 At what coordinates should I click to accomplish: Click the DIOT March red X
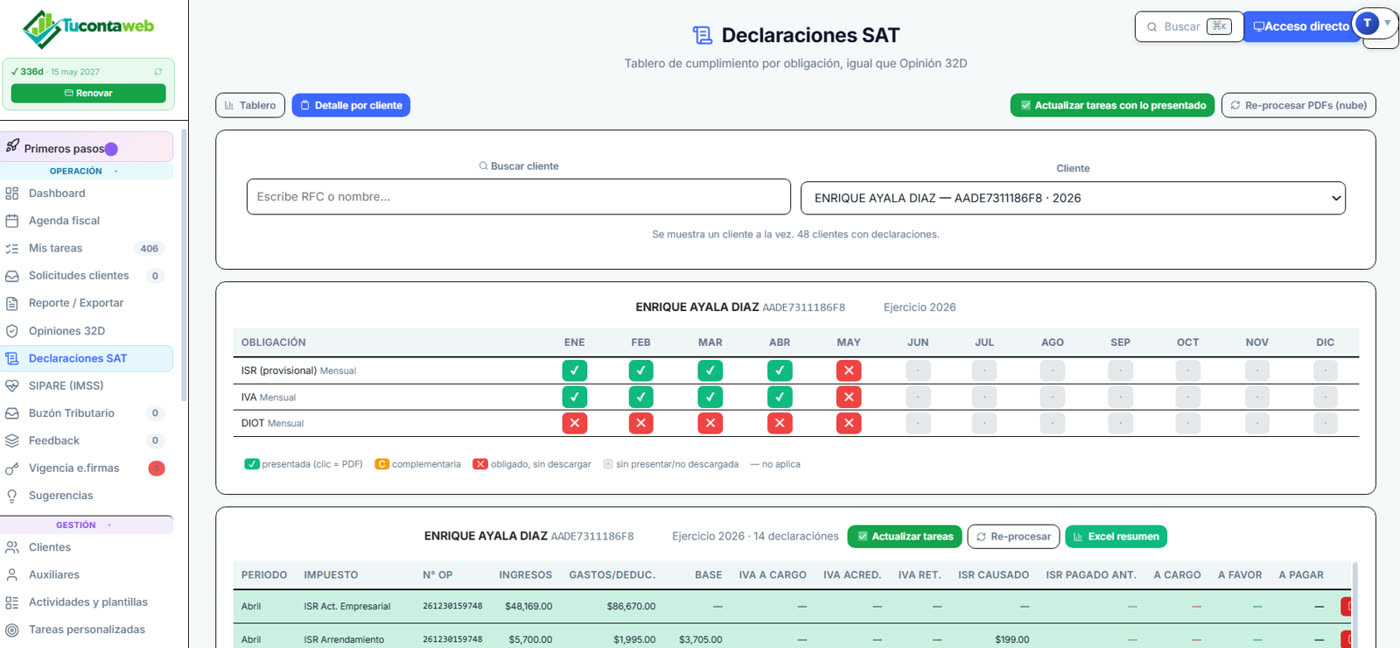click(x=710, y=423)
